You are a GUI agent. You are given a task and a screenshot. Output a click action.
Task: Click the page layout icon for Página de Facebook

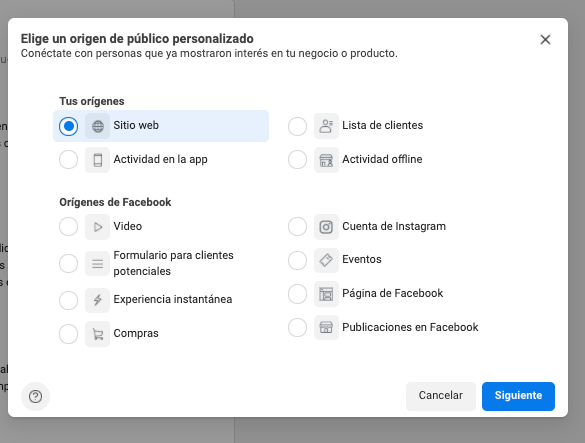point(326,294)
